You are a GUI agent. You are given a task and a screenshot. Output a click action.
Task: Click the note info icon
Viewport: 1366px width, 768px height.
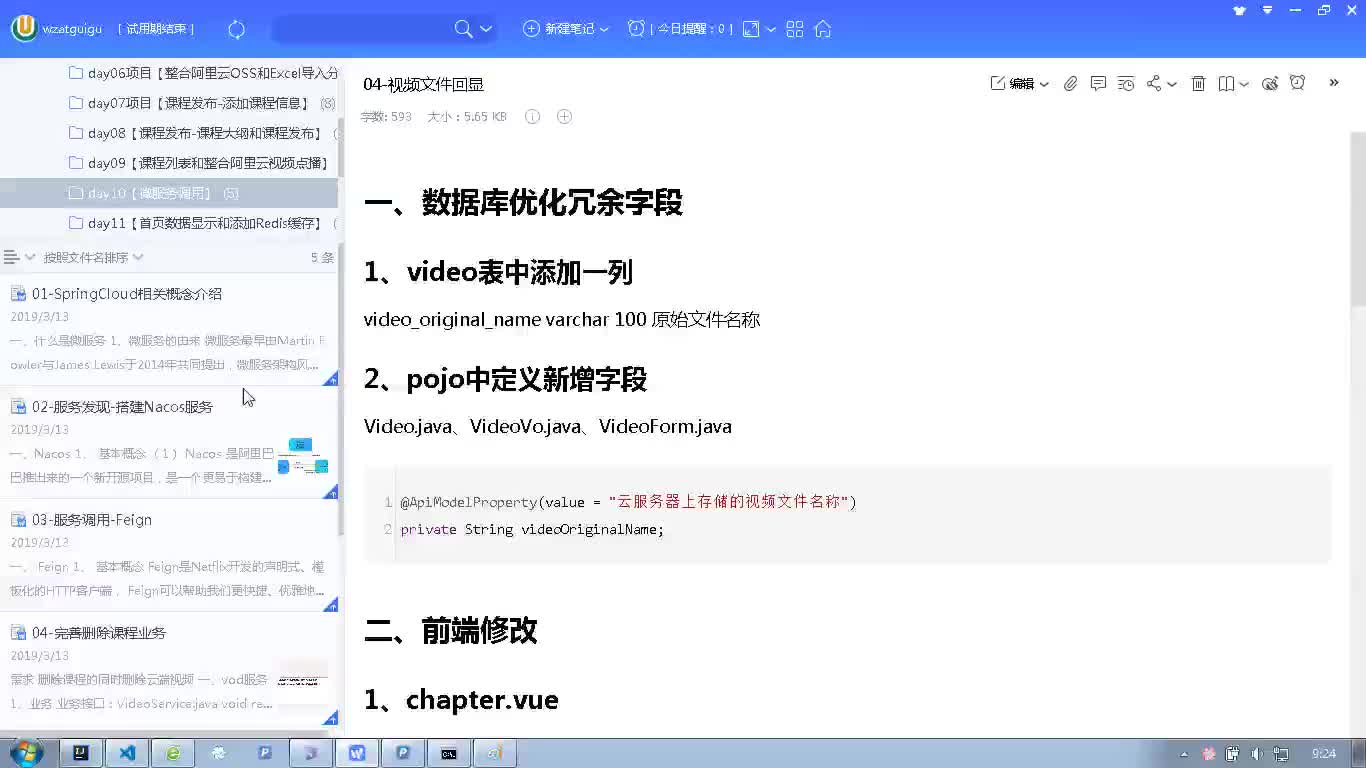532,116
